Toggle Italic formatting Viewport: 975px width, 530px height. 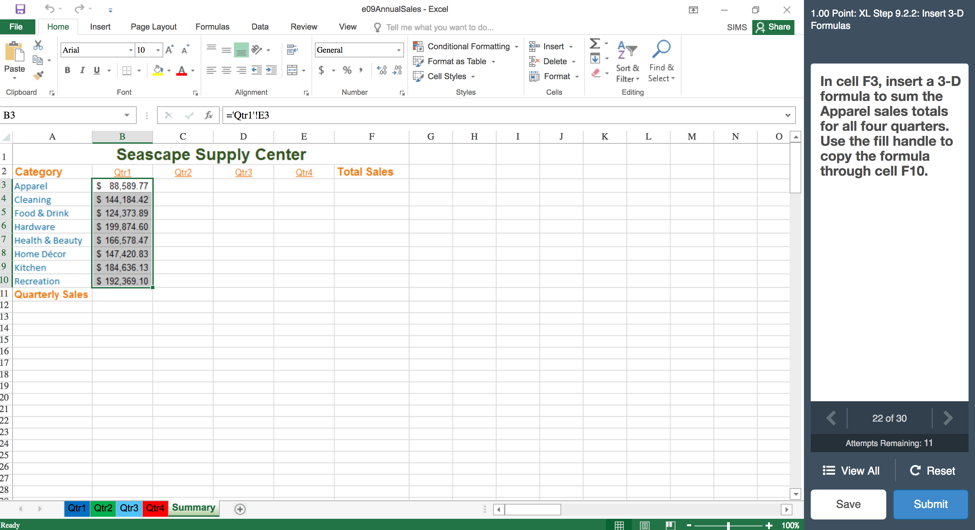[x=82, y=71]
